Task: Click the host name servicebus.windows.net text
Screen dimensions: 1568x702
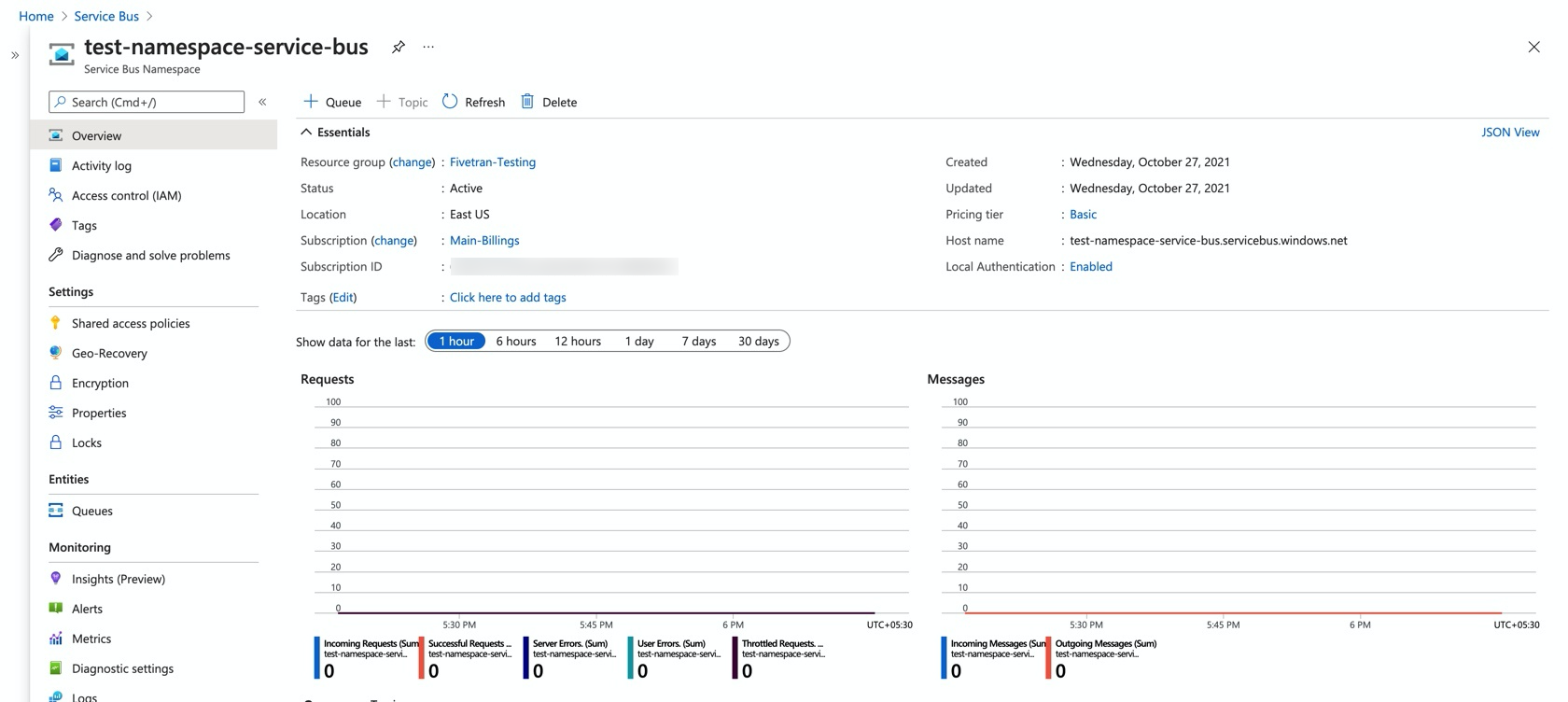Action: point(1209,241)
